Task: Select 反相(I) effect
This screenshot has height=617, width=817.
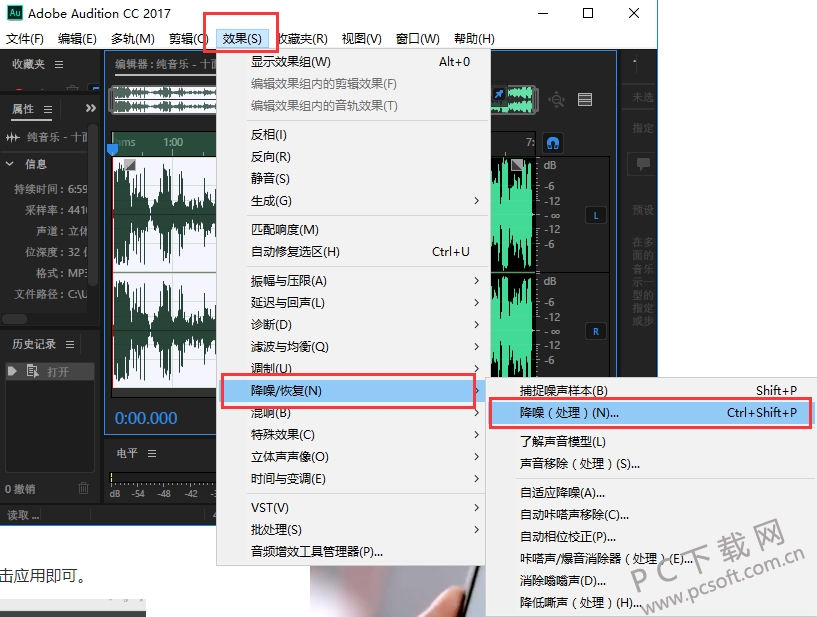Action: tap(353, 135)
